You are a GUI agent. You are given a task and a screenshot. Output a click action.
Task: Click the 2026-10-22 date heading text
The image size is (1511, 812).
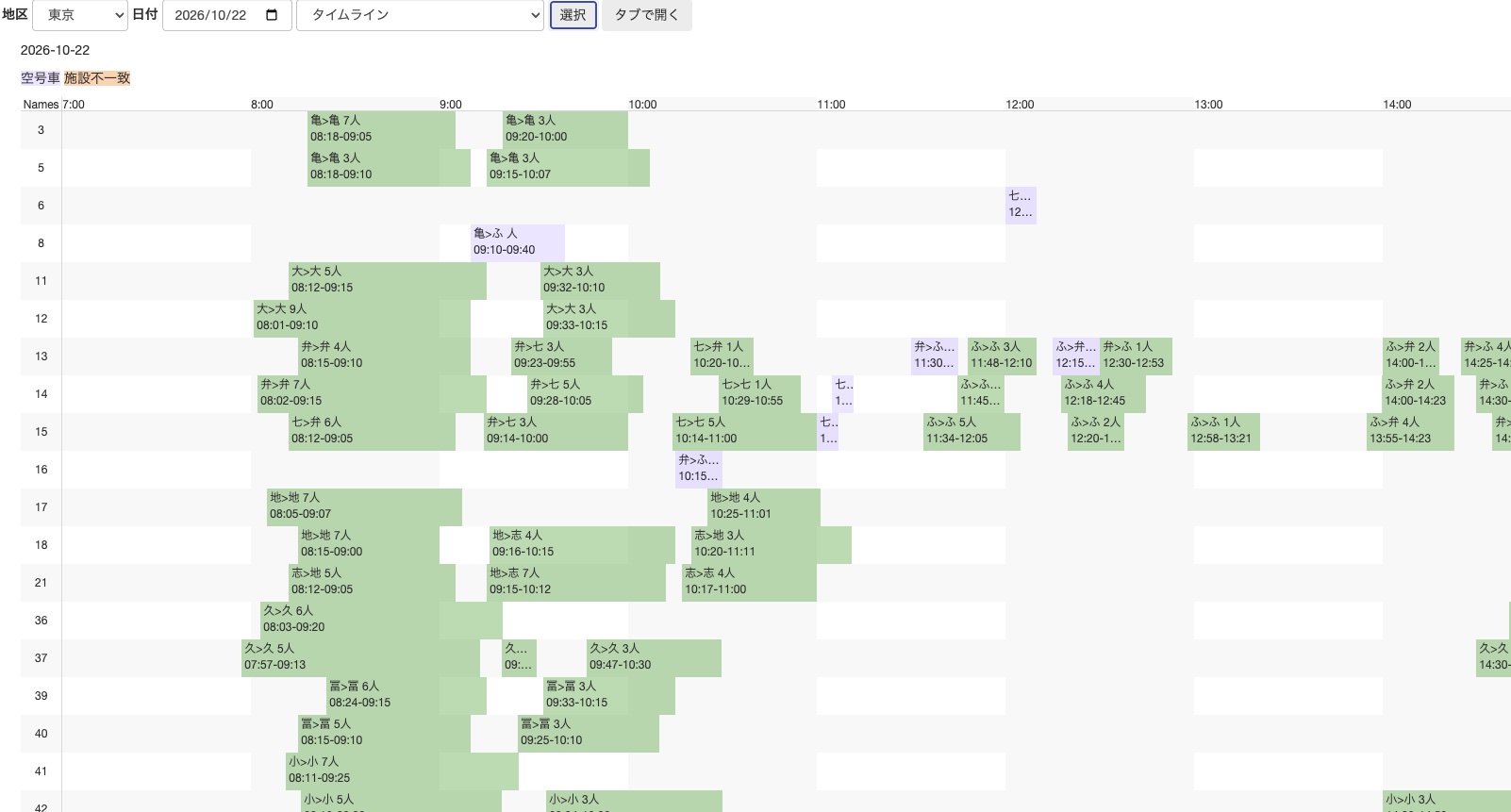point(55,50)
